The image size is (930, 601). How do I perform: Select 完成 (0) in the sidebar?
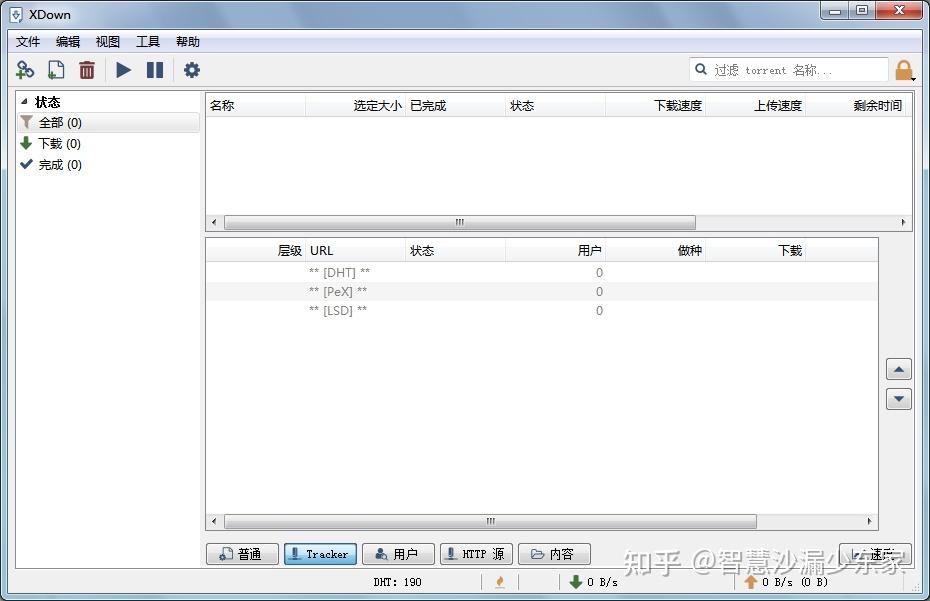pos(56,164)
